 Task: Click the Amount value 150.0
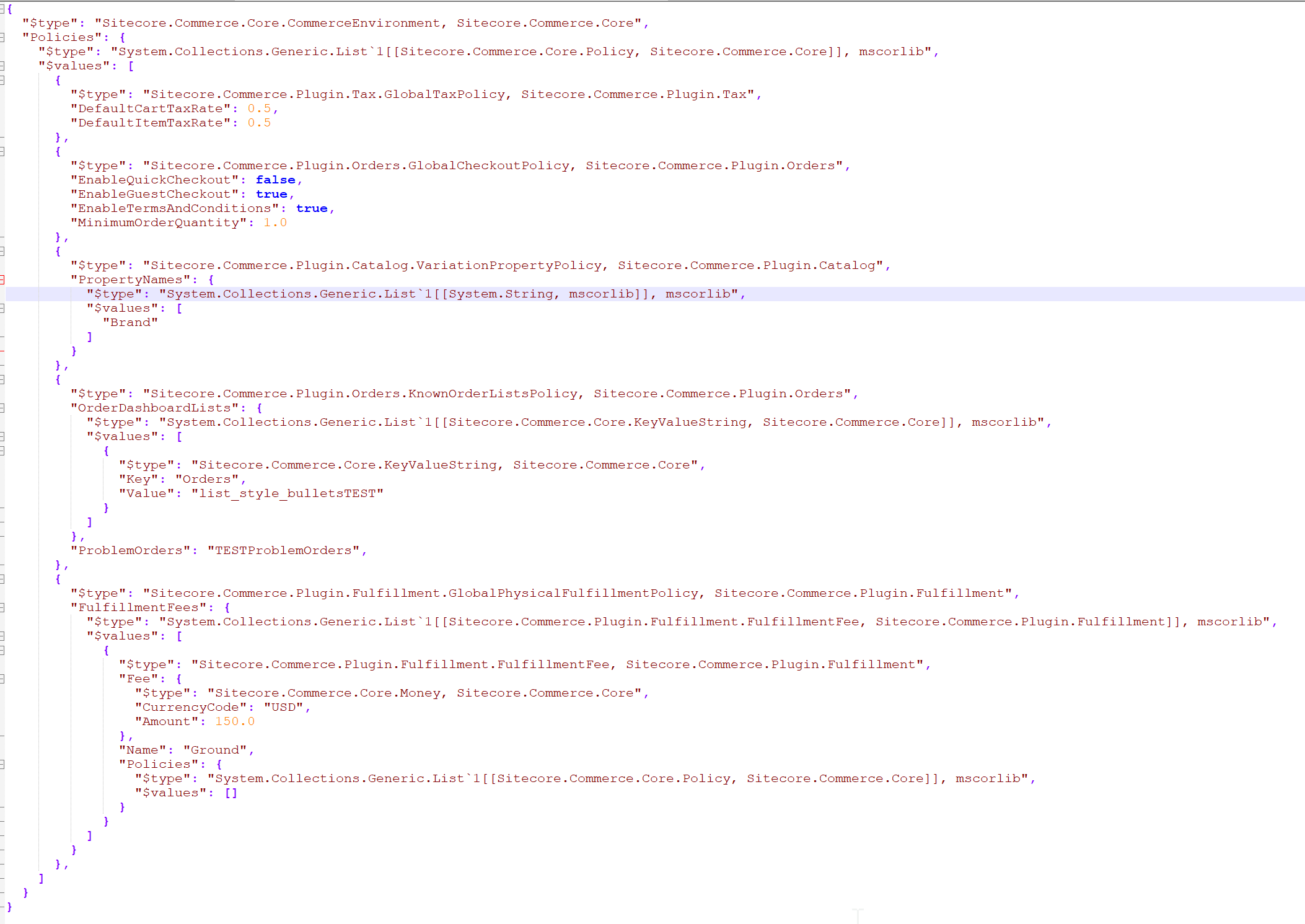tap(235, 721)
